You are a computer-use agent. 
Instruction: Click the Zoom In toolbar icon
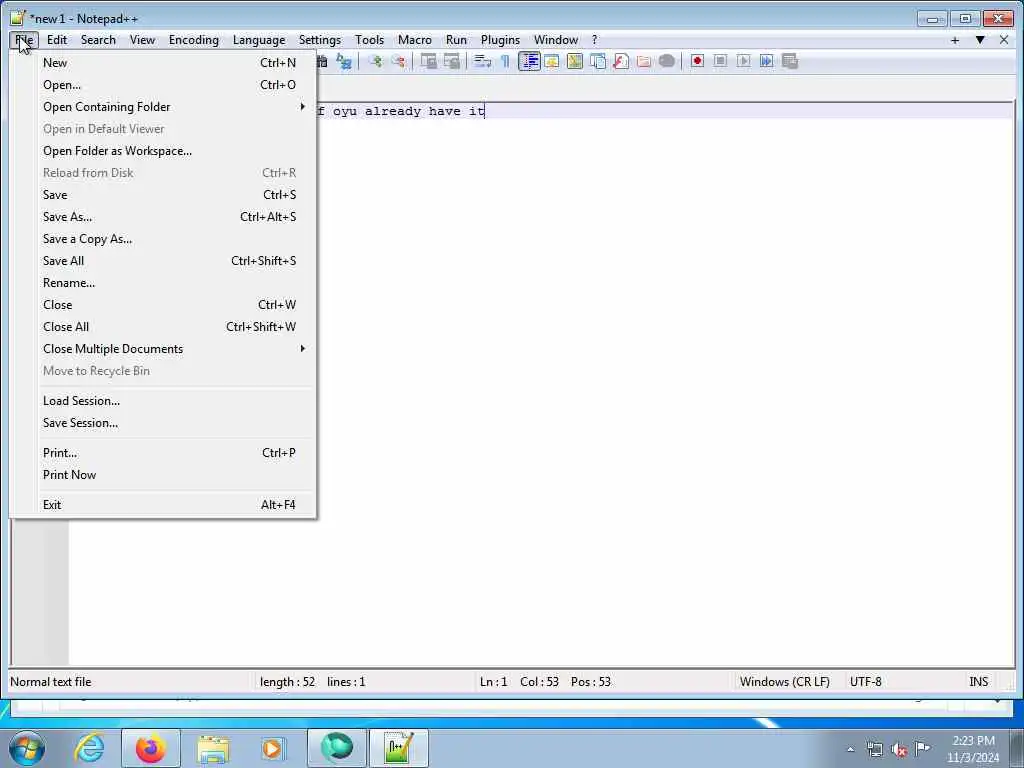click(375, 61)
